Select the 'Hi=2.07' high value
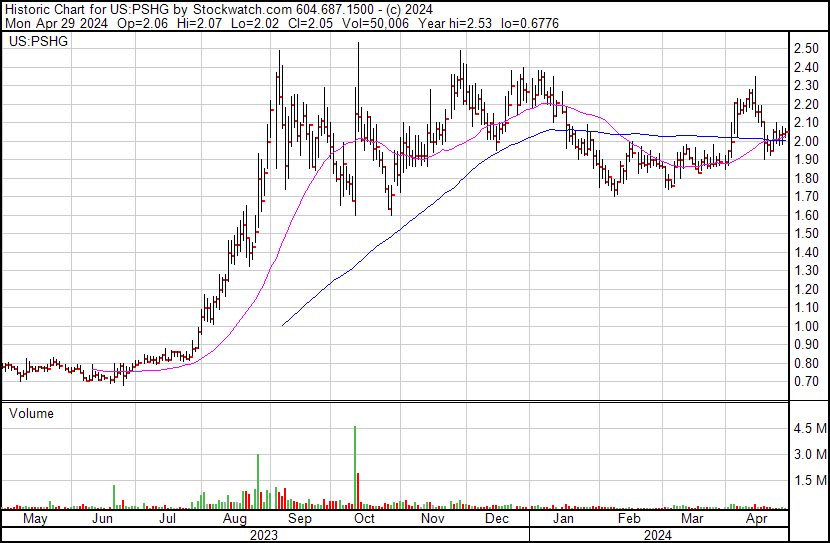The image size is (830, 543). (x=201, y=23)
